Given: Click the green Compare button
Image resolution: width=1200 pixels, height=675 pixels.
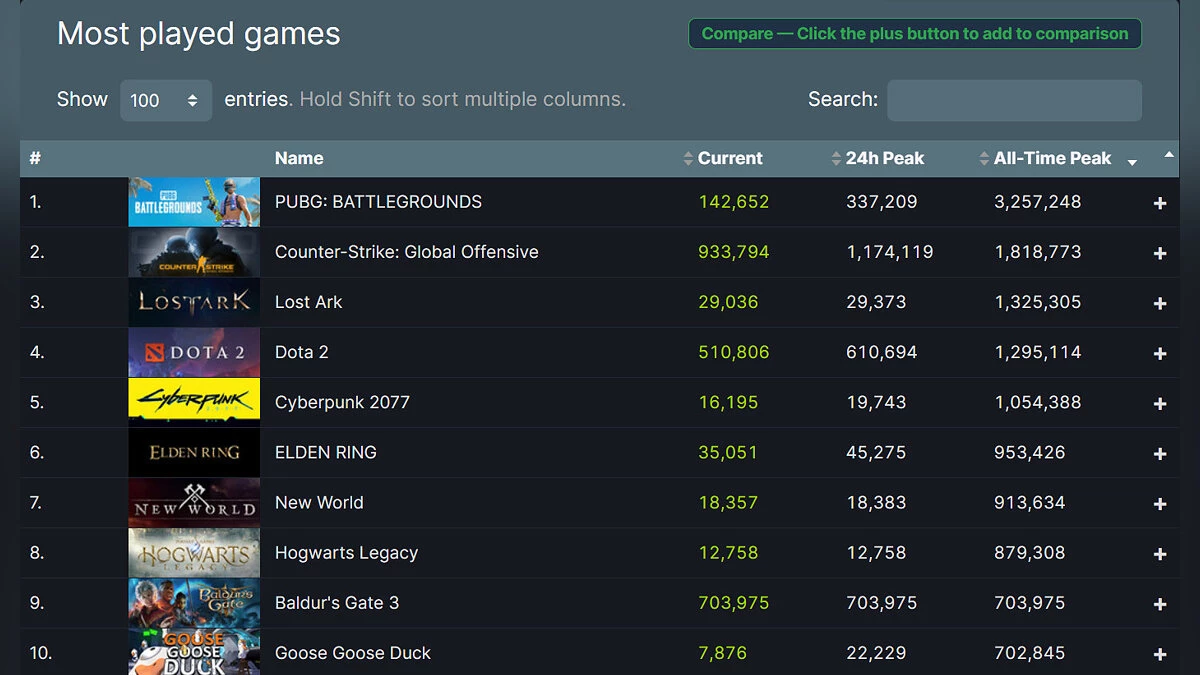Looking at the screenshot, I should point(914,34).
